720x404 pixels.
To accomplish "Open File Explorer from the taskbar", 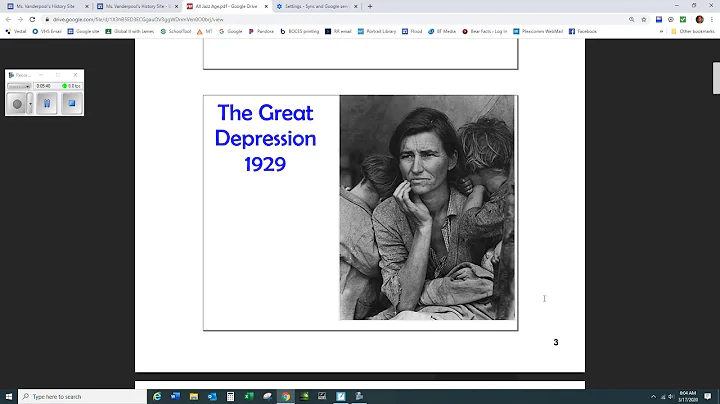I will [x=194, y=396].
